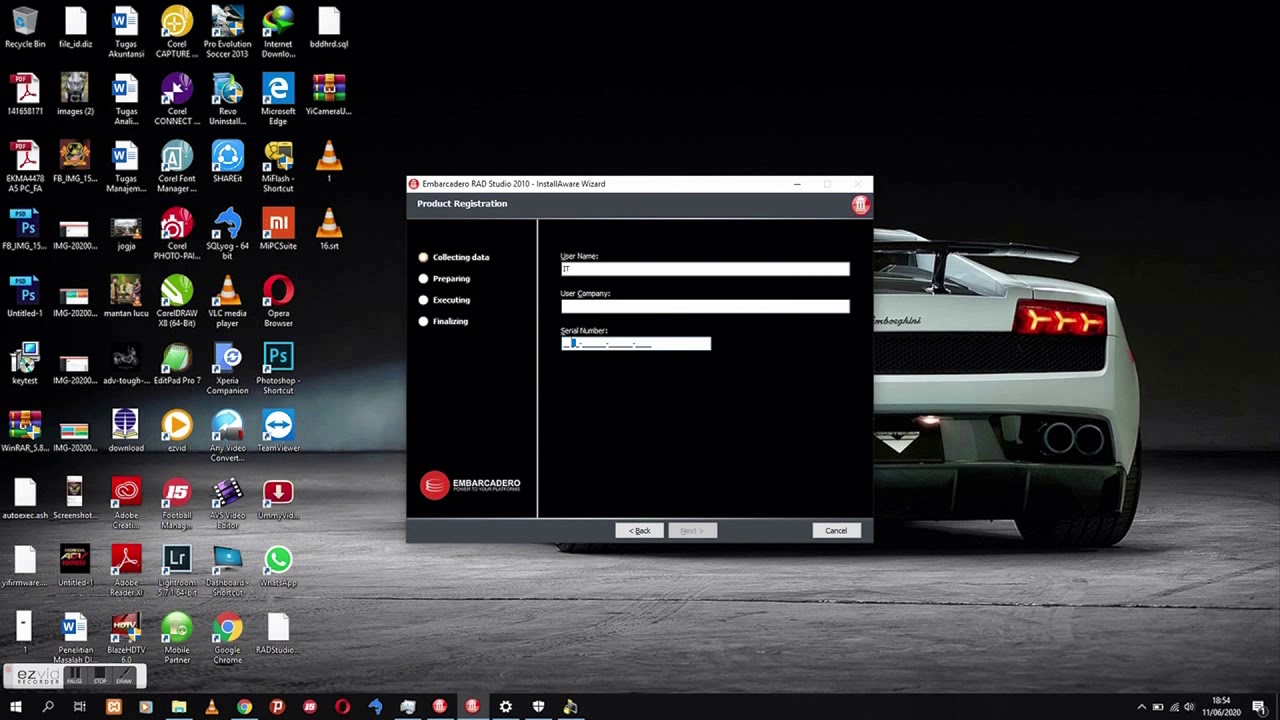Launch WhatsApp desktop shortcut

278,566
